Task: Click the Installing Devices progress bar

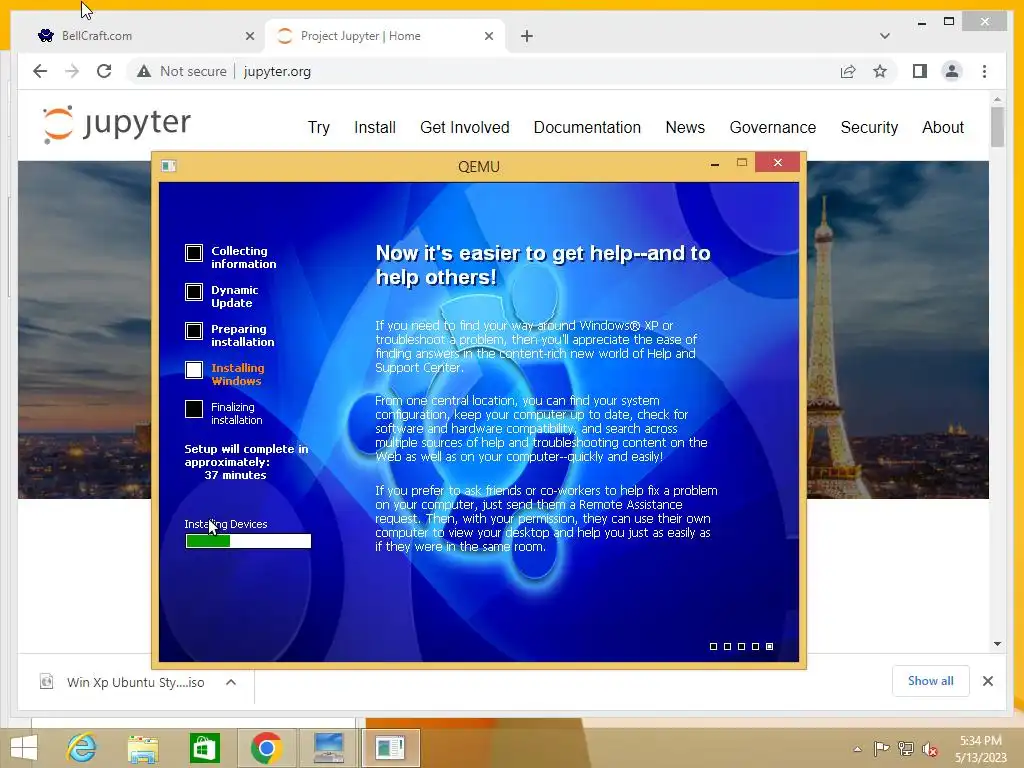Action: click(248, 541)
